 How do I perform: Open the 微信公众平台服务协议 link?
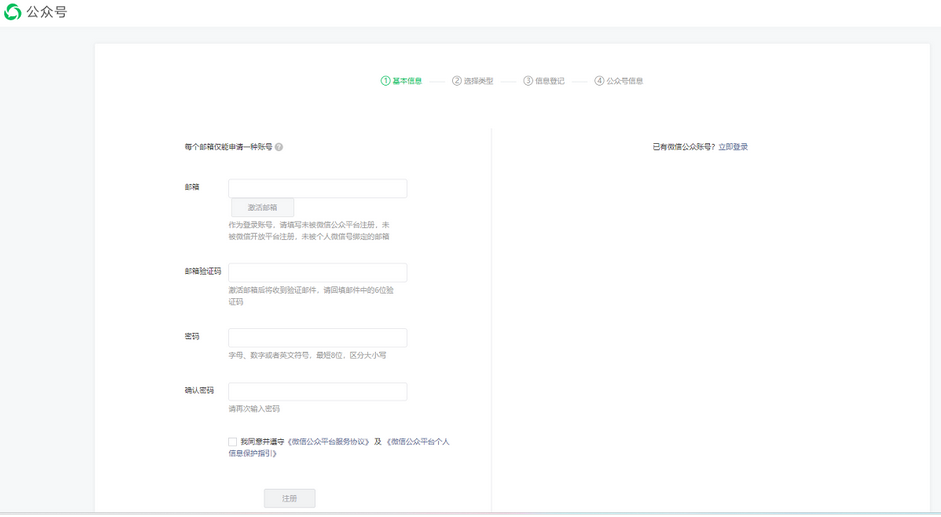tap(330, 442)
